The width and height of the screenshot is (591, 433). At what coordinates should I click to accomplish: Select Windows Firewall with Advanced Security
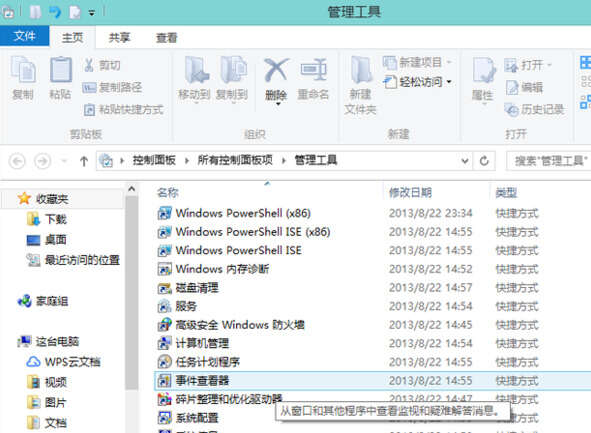click(x=240, y=324)
